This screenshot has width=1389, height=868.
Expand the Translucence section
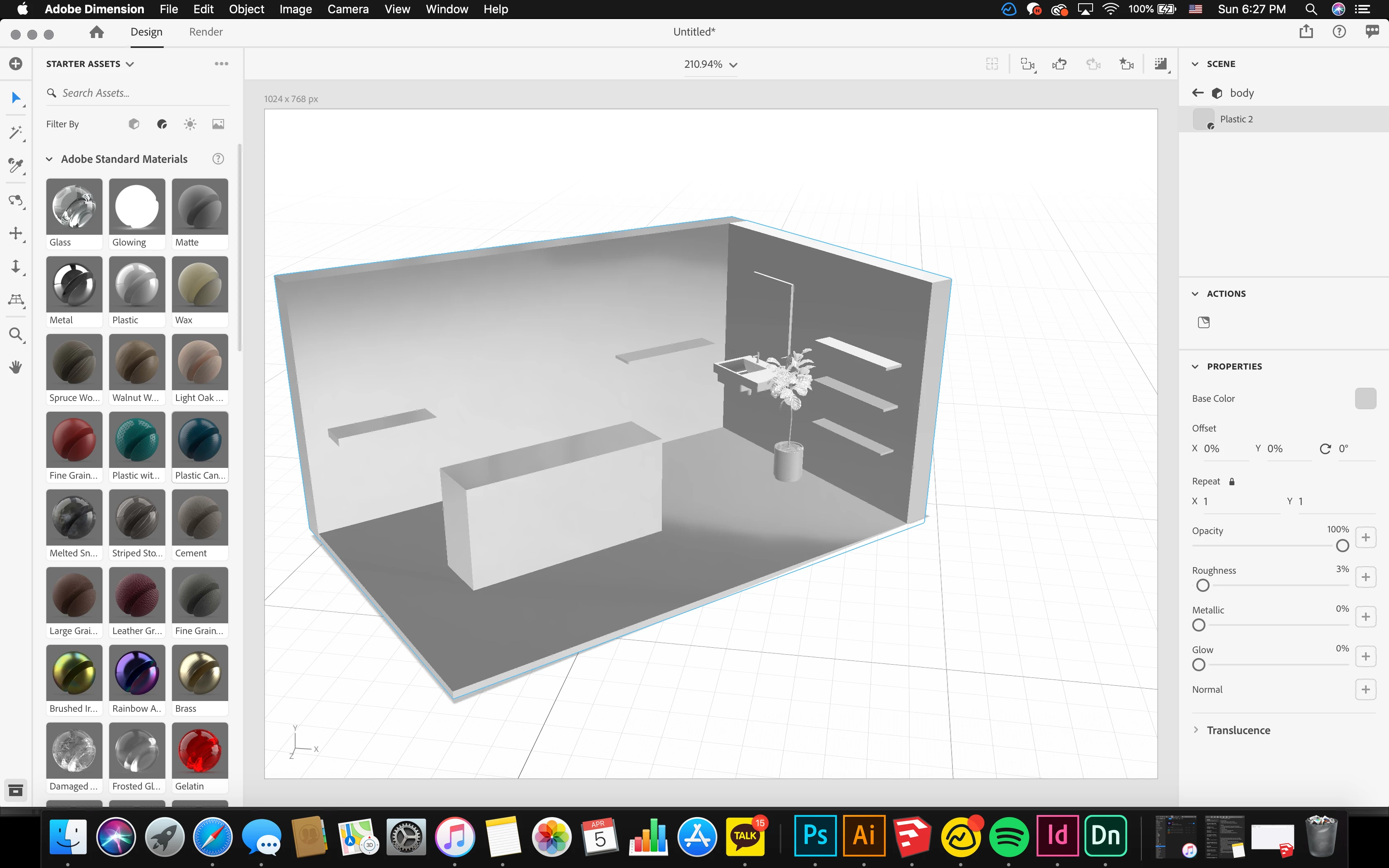1196,730
